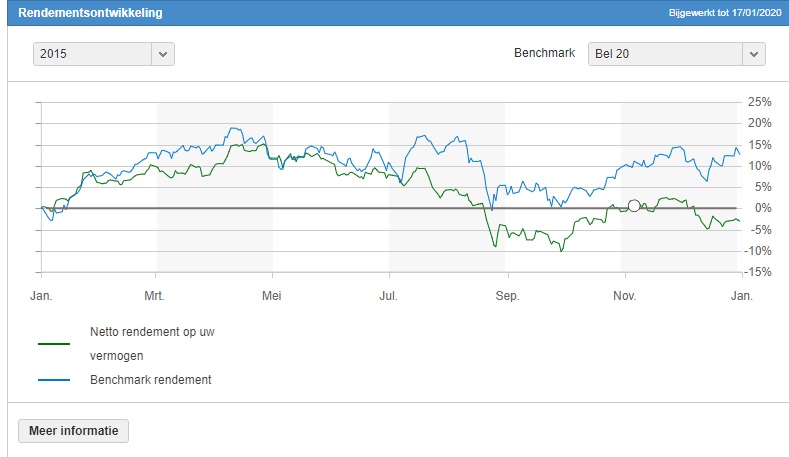The image size is (789, 457).
Task: Click the -15% label on the y-axis
Action: point(759,272)
